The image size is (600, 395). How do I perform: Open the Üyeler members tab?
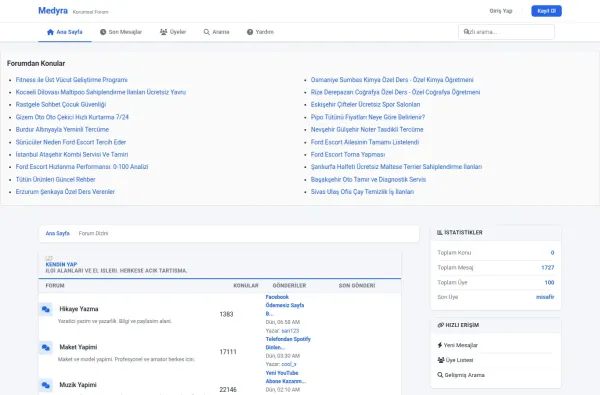tap(173, 32)
